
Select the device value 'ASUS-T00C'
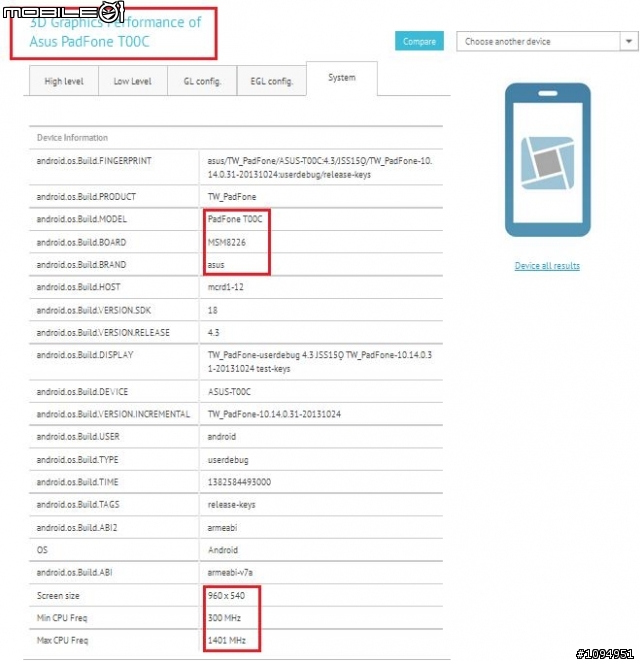pyautogui.click(x=229, y=392)
